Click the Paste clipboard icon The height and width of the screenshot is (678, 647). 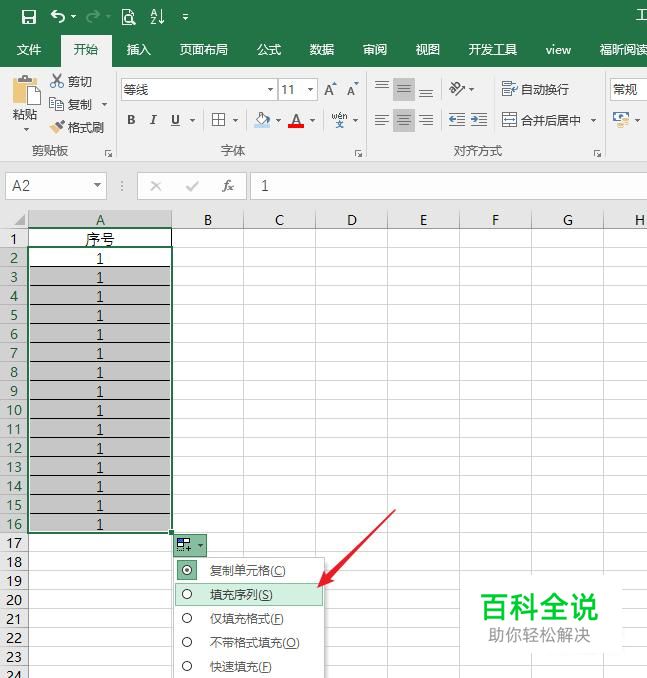[26, 90]
